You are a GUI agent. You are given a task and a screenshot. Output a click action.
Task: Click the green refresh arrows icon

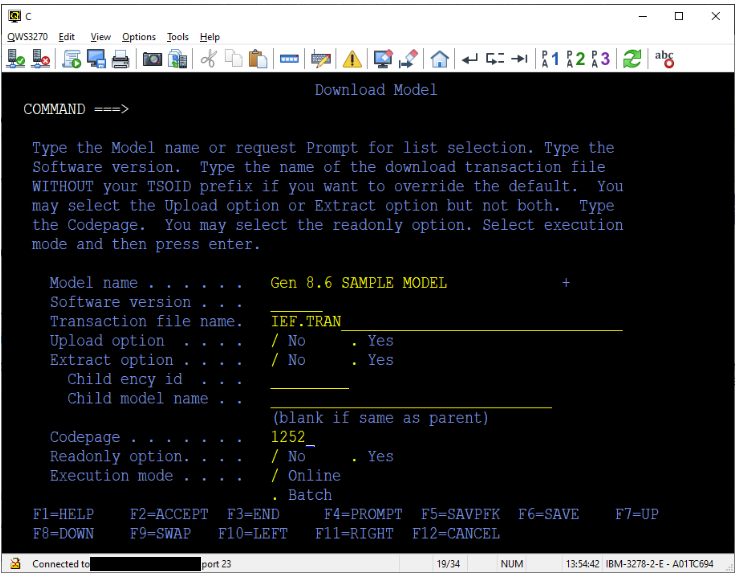pos(631,59)
